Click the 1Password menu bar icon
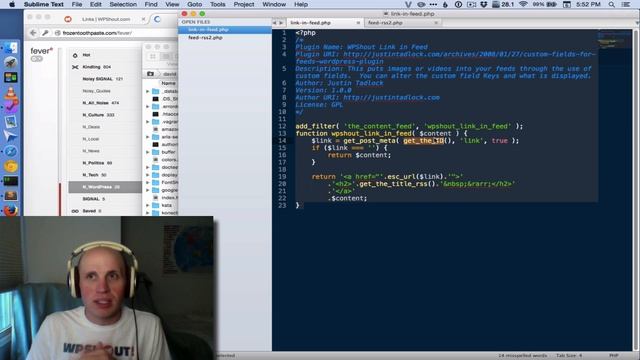The height and width of the screenshot is (360, 640). tap(458, 4)
